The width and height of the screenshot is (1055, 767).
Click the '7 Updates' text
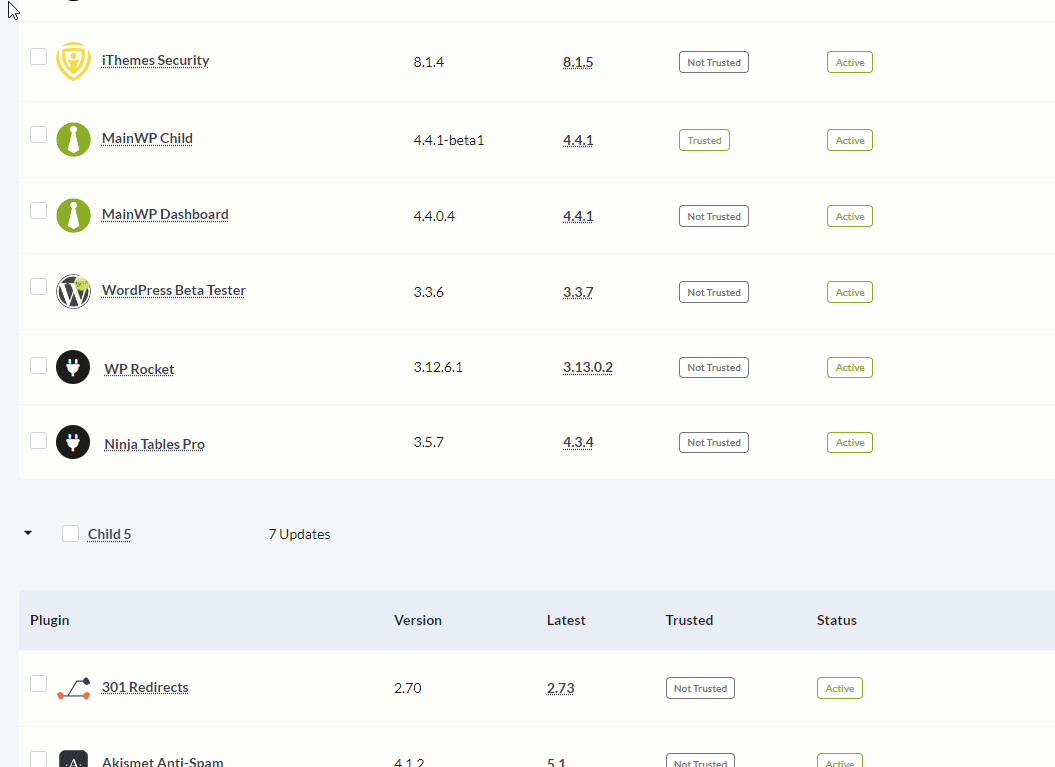[x=299, y=534]
